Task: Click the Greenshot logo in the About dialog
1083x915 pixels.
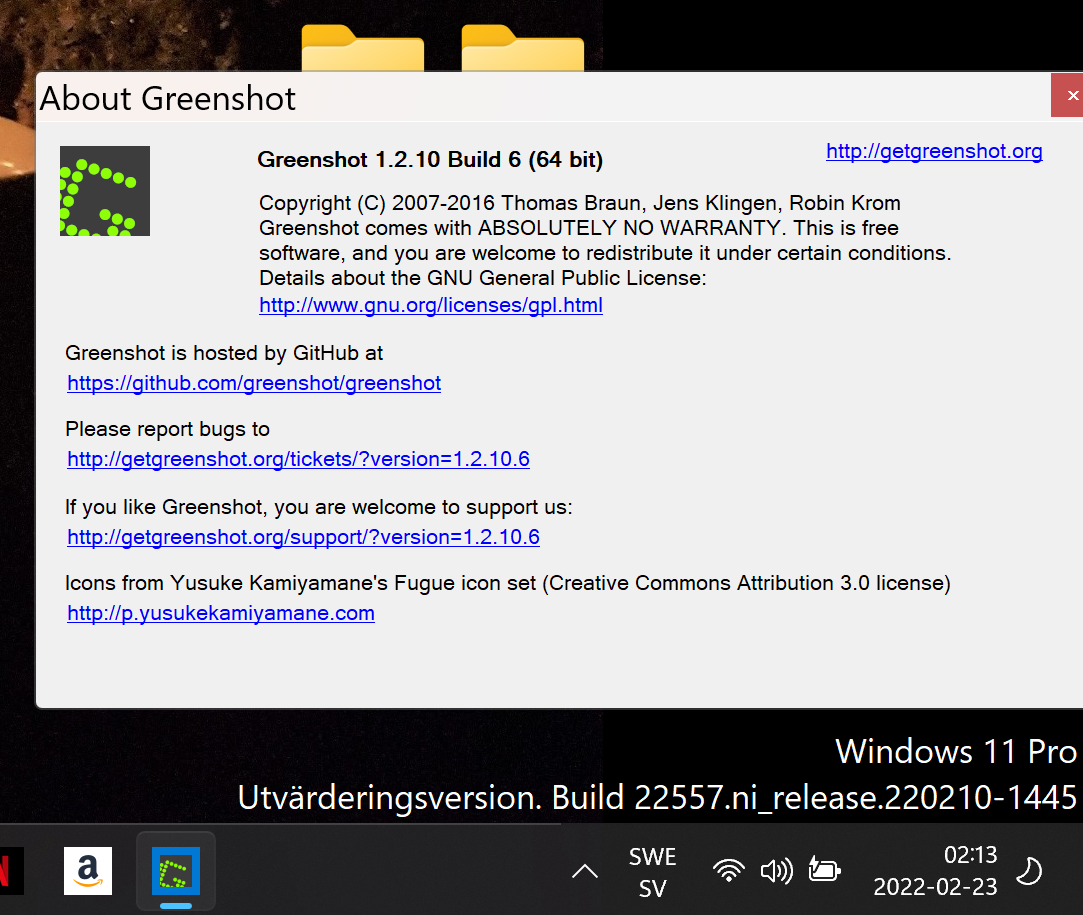Action: pos(104,190)
